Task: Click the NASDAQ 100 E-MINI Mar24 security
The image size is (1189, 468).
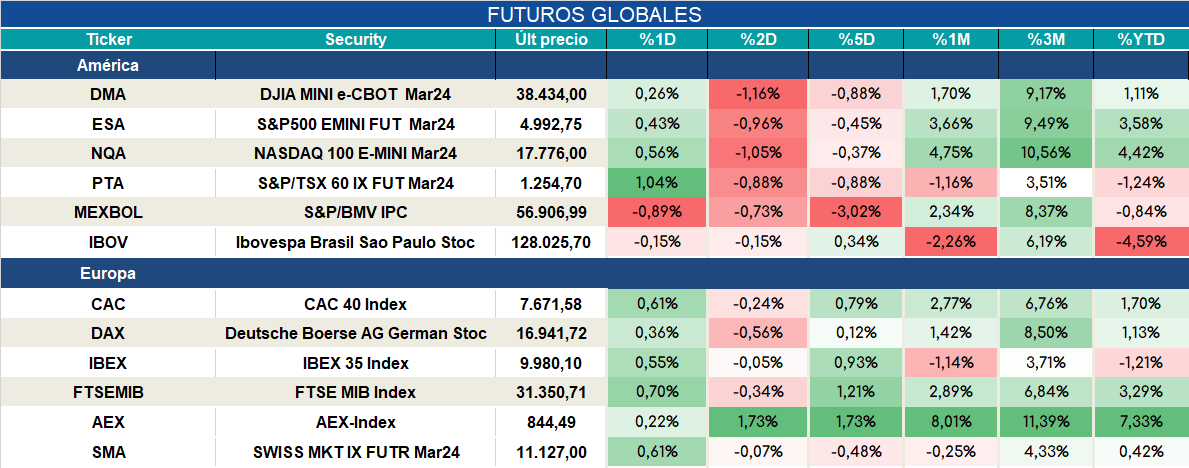Action: (x=356, y=153)
